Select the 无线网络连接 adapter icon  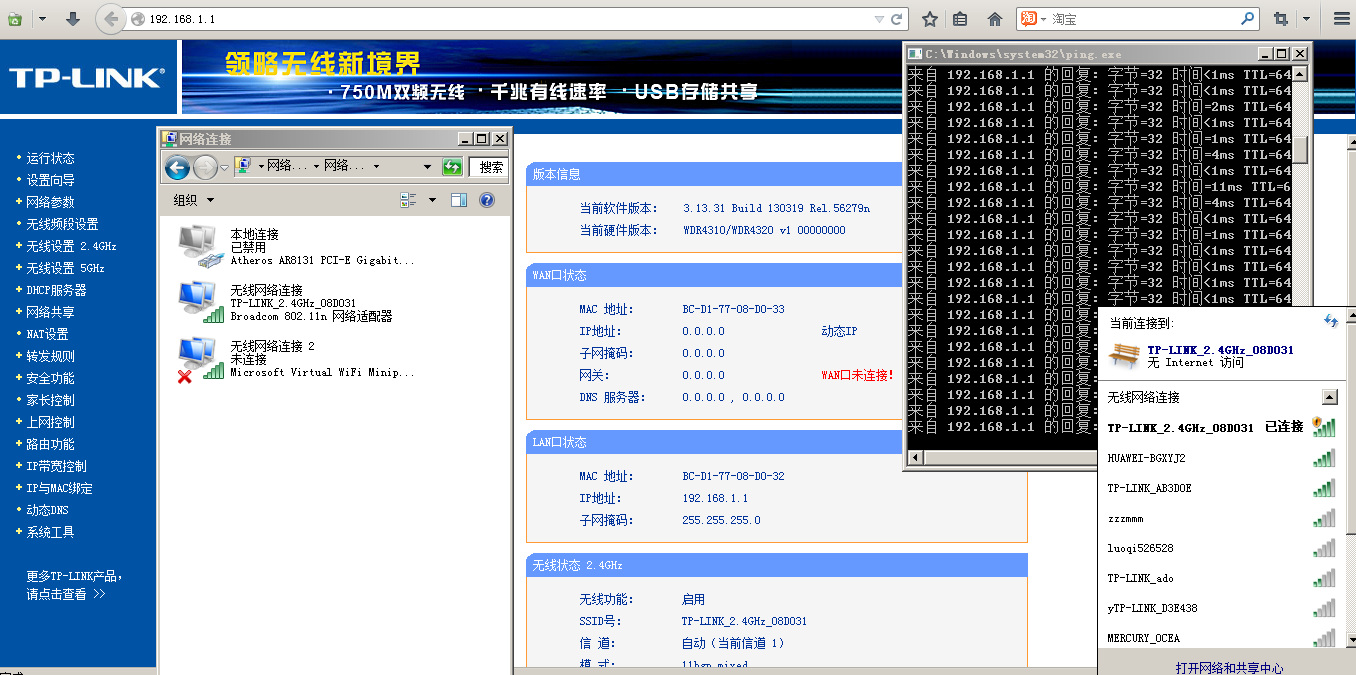pyautogui.click(x=200, y=302)
